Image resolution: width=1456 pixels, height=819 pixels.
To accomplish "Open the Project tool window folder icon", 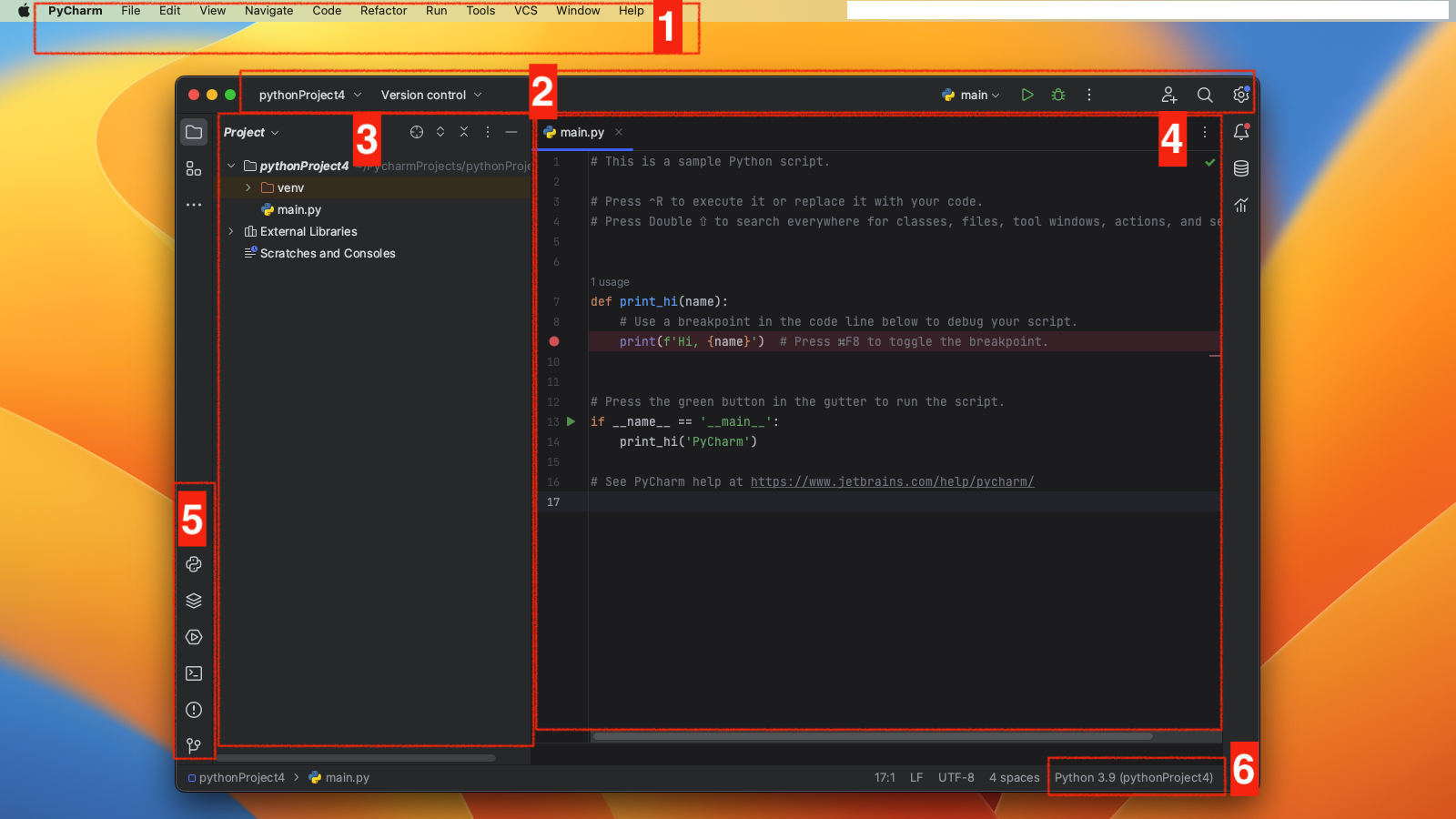I will [x=194, y=132].
